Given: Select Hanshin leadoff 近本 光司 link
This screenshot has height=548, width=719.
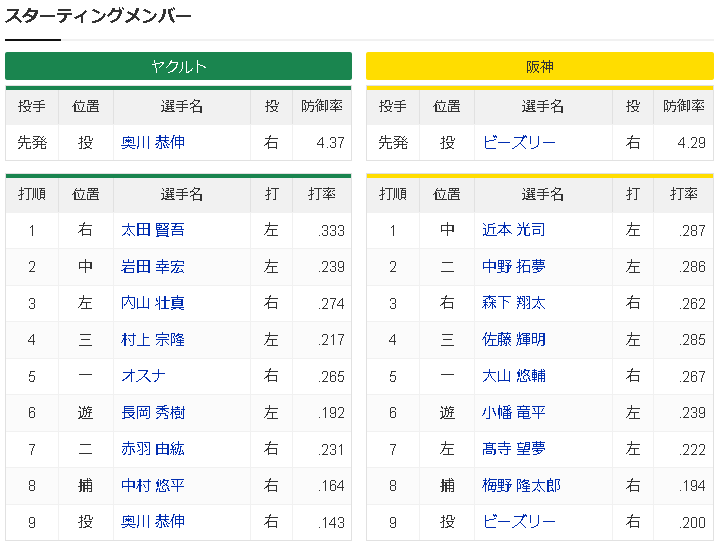Looking at the screenshot, I should (x=514, y=230).
